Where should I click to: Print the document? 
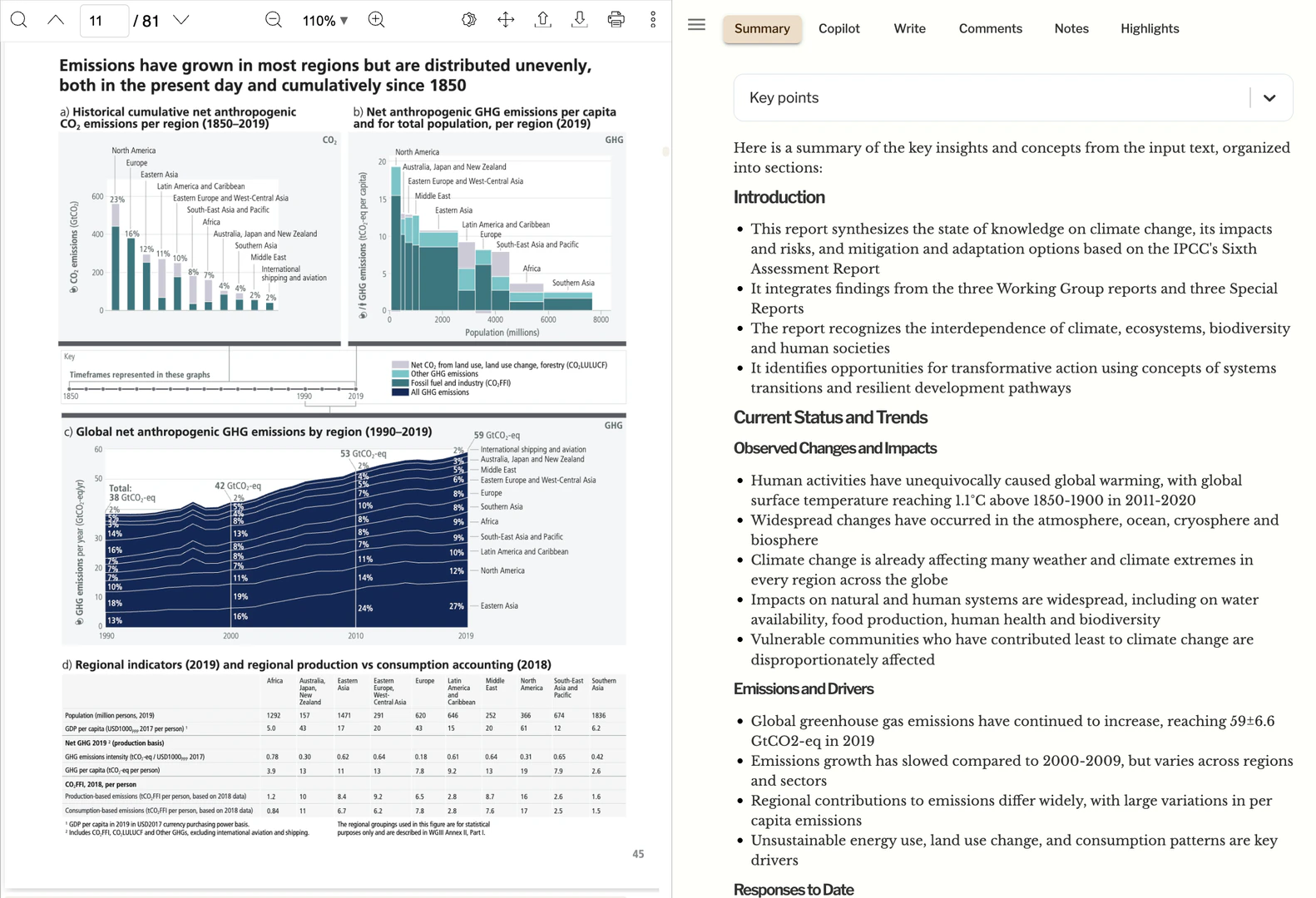(x=616, y=20)
